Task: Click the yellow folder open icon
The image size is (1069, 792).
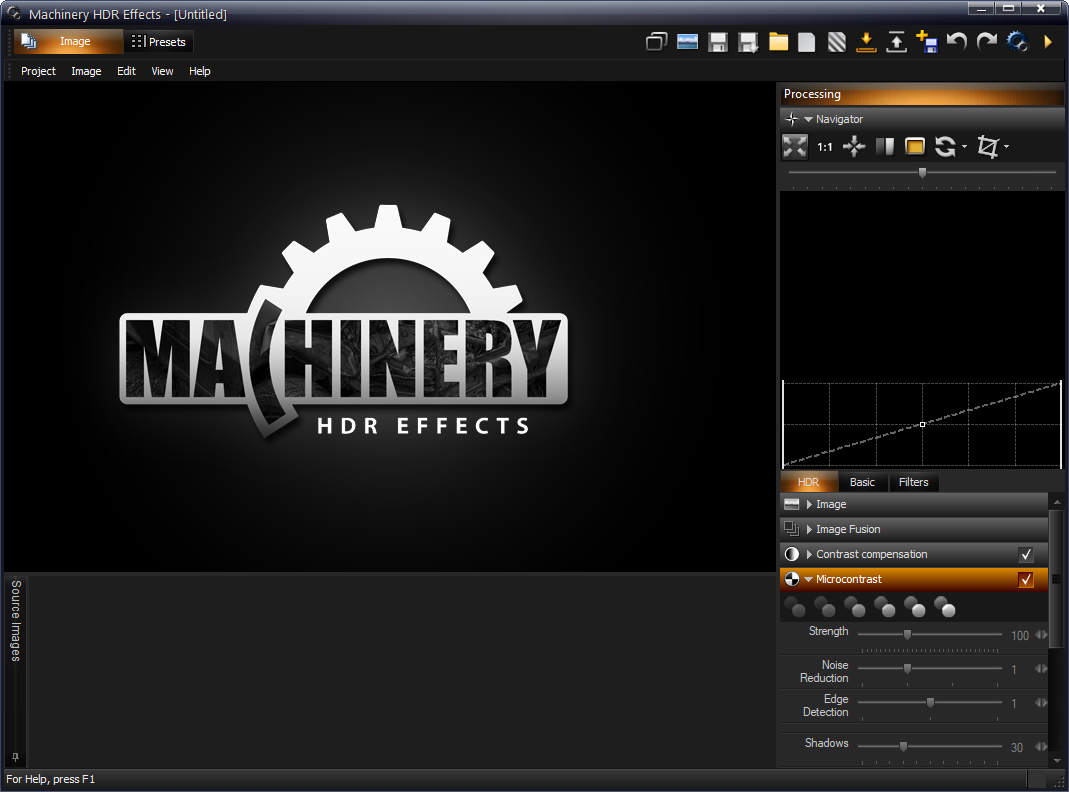Action: tap(778, 42)
